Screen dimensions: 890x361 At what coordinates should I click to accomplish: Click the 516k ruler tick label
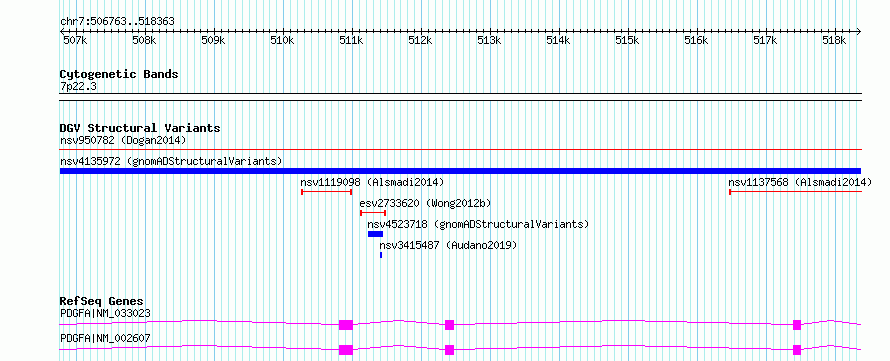click(x=696, y=41)
